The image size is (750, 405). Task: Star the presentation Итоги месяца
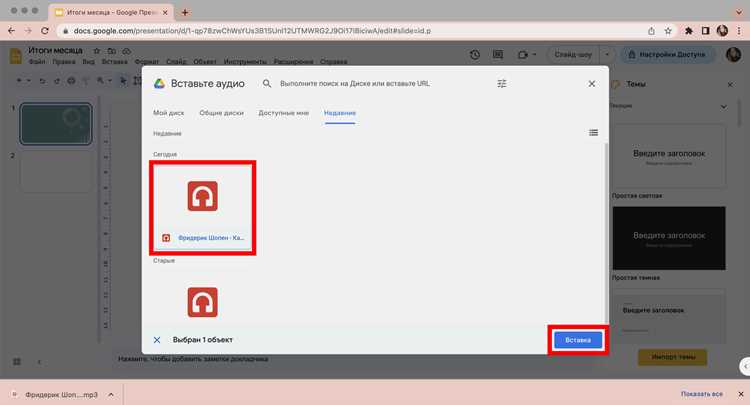pos(97,51)
